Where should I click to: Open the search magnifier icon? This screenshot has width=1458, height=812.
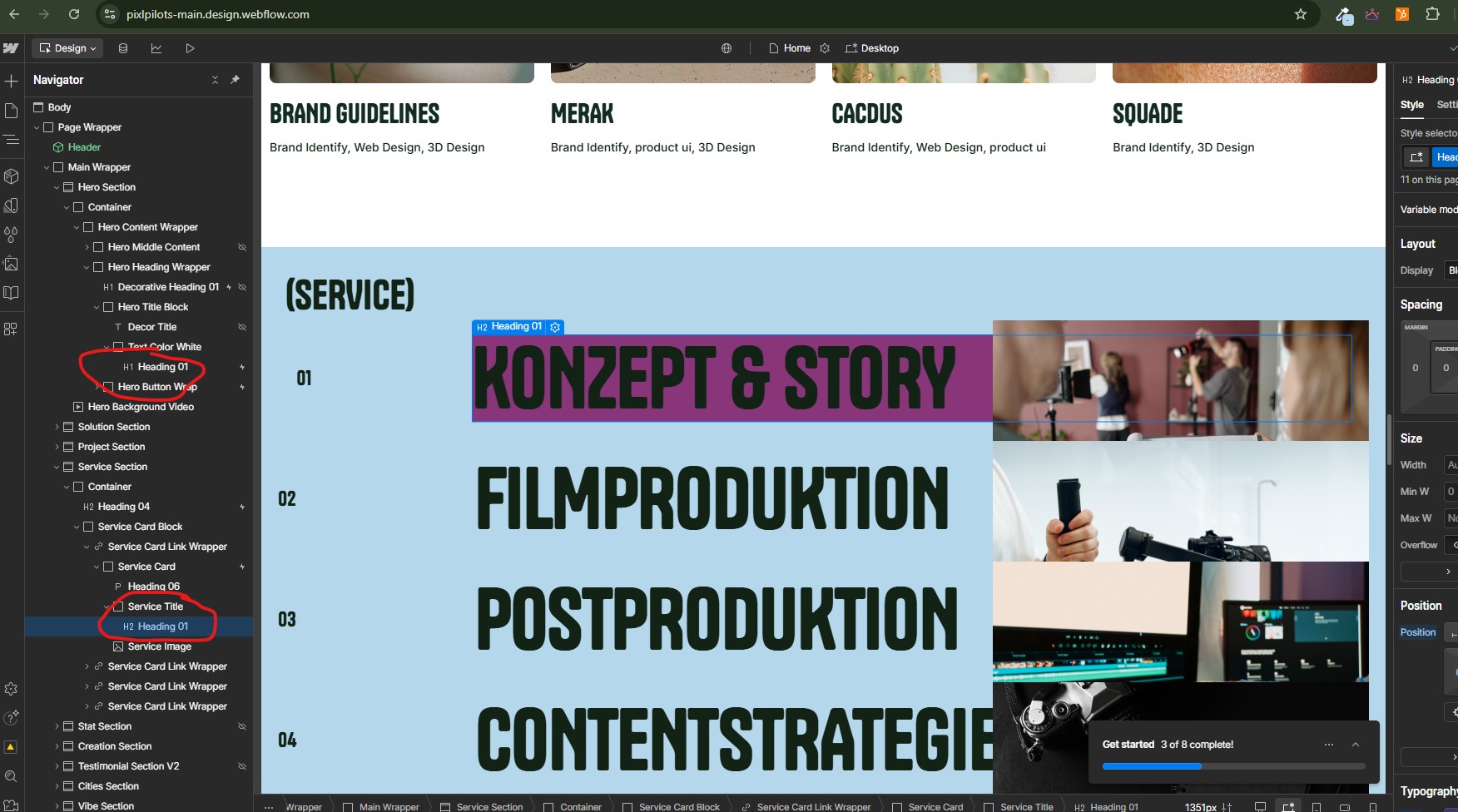pos(11,777)
